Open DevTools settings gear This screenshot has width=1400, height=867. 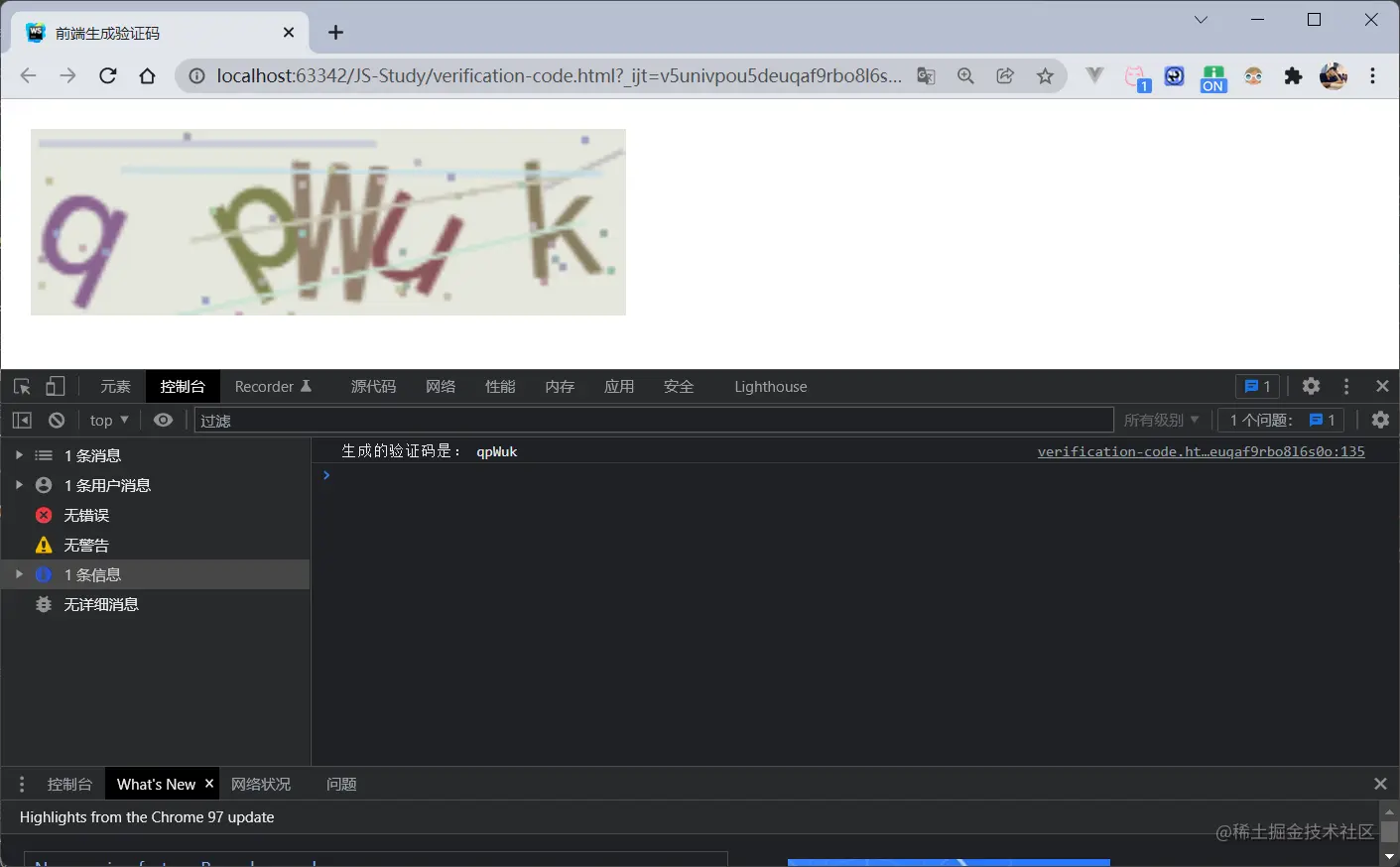point(1312,386)
